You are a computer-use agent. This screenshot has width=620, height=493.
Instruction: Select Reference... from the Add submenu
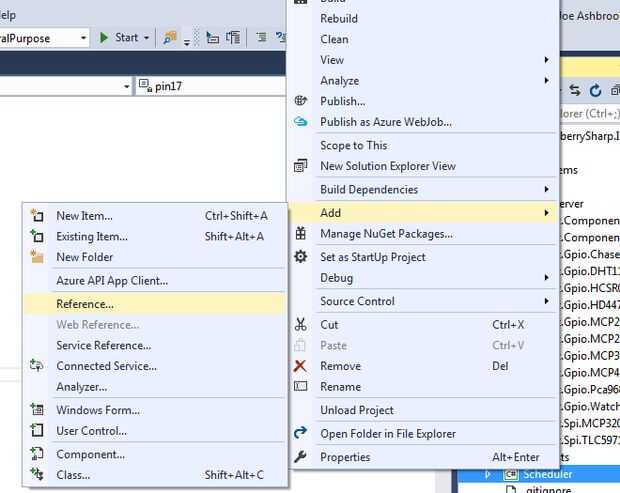click(85, 304)
